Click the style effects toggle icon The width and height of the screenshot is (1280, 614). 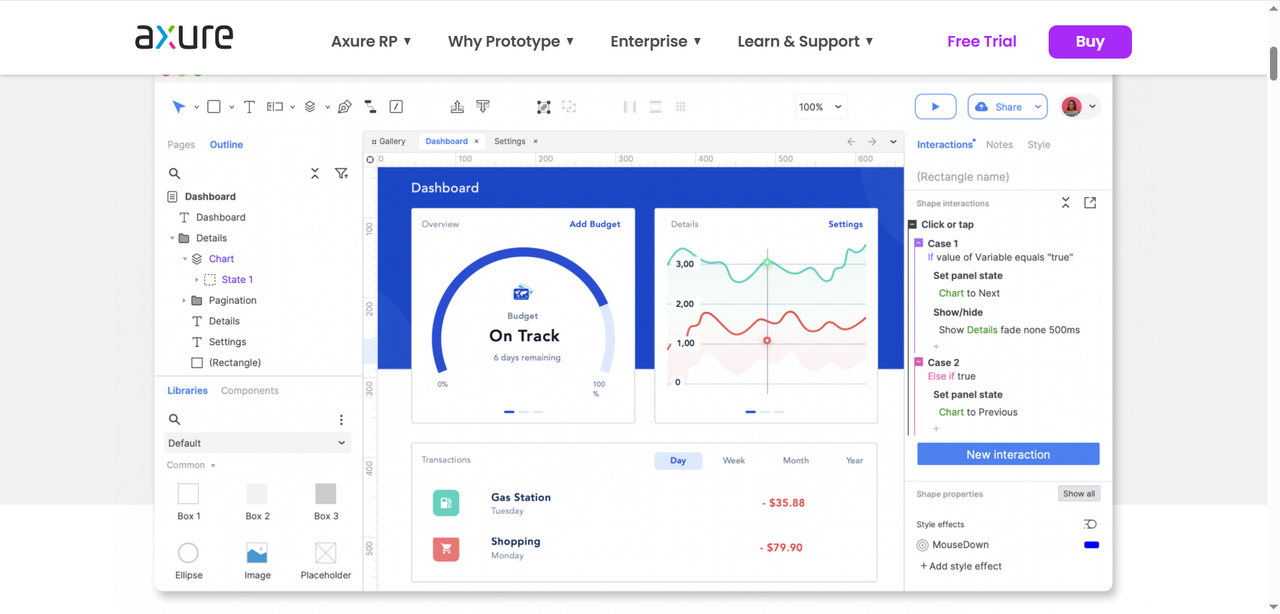pyautogui.click(x=1090, y=524)
